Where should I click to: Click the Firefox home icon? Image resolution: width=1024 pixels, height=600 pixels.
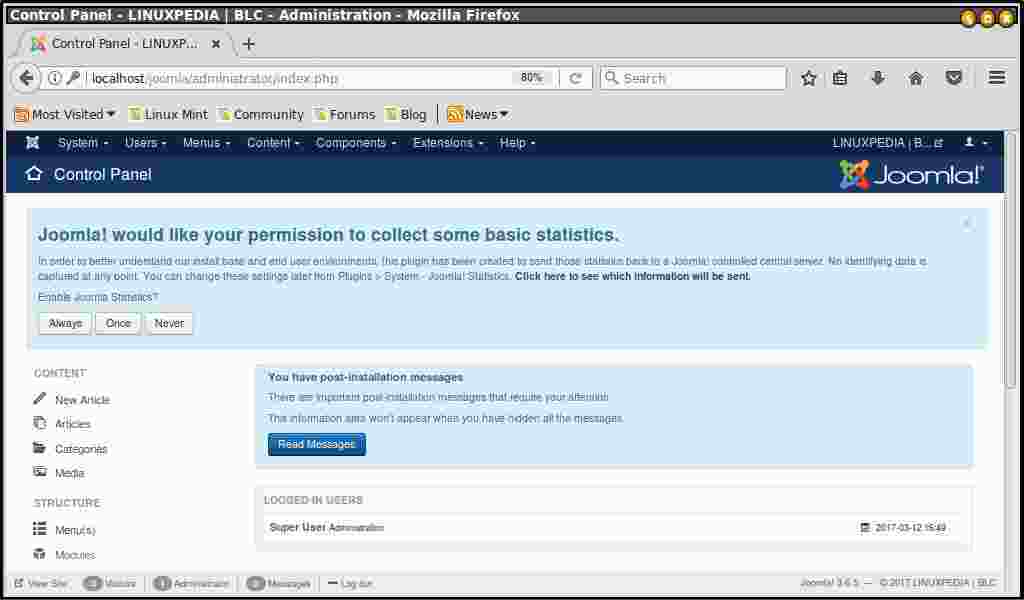point(915,77)
